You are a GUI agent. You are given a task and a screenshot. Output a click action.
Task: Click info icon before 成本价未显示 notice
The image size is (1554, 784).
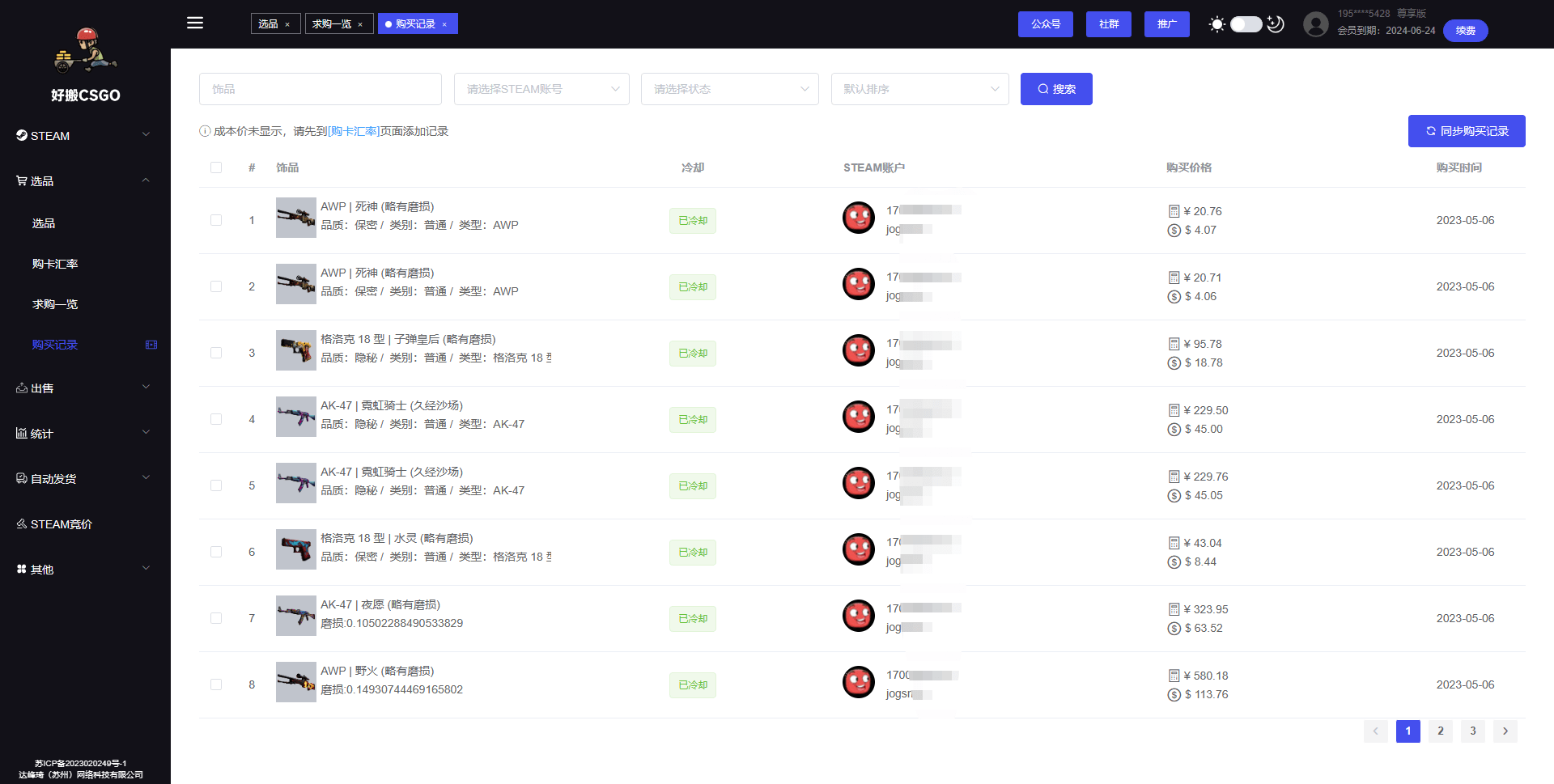pyautogui.click(x=205, y=131)
